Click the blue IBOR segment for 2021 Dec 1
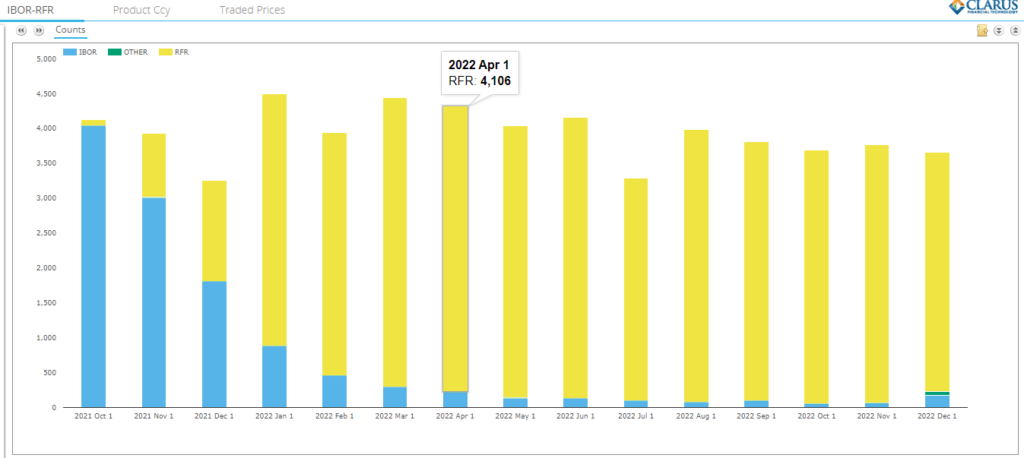 (214, 344)
